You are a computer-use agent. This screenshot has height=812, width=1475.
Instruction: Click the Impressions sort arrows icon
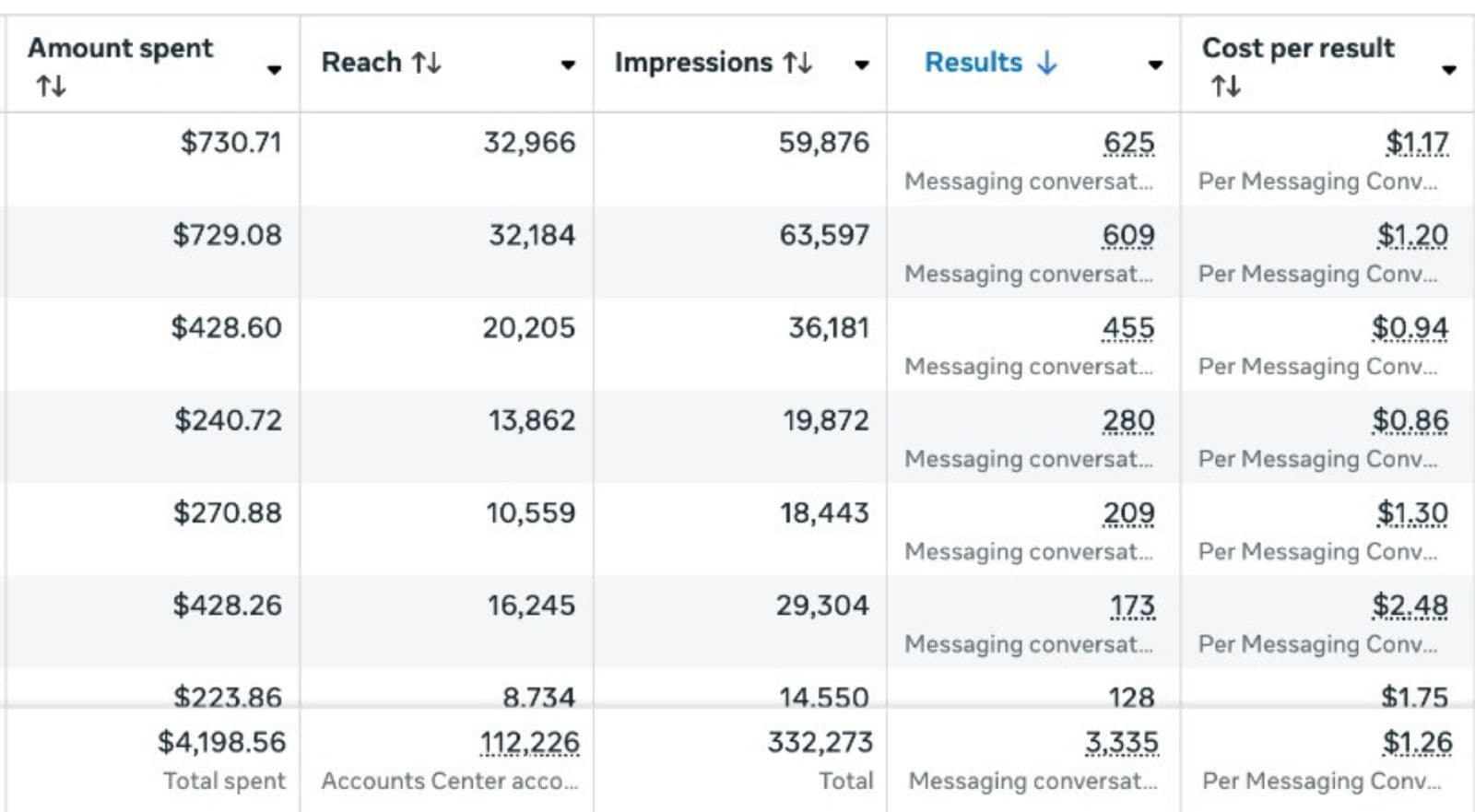[x=797, y=63]
